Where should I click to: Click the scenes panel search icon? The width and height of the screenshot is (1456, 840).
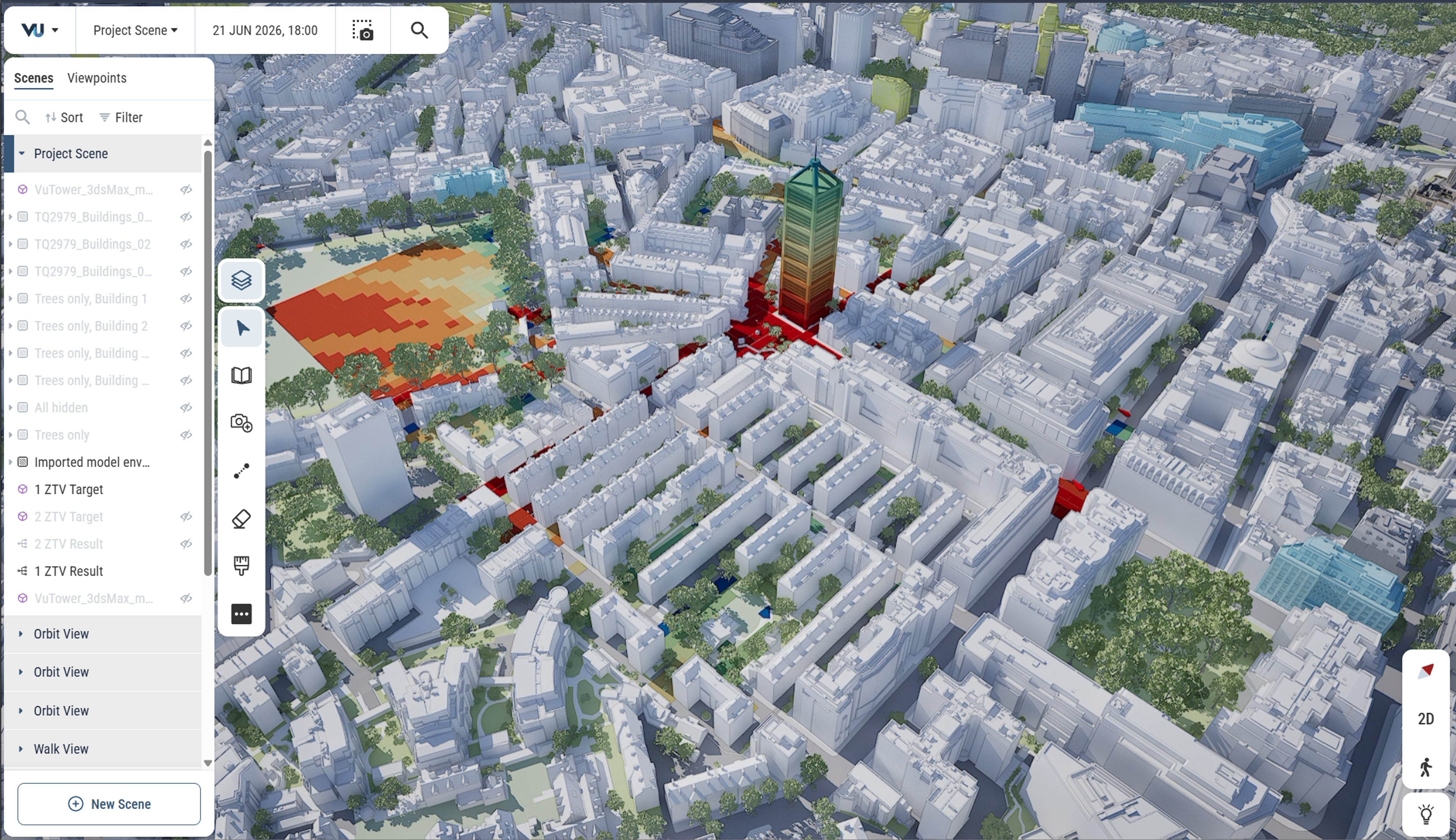tap(22, 117)
